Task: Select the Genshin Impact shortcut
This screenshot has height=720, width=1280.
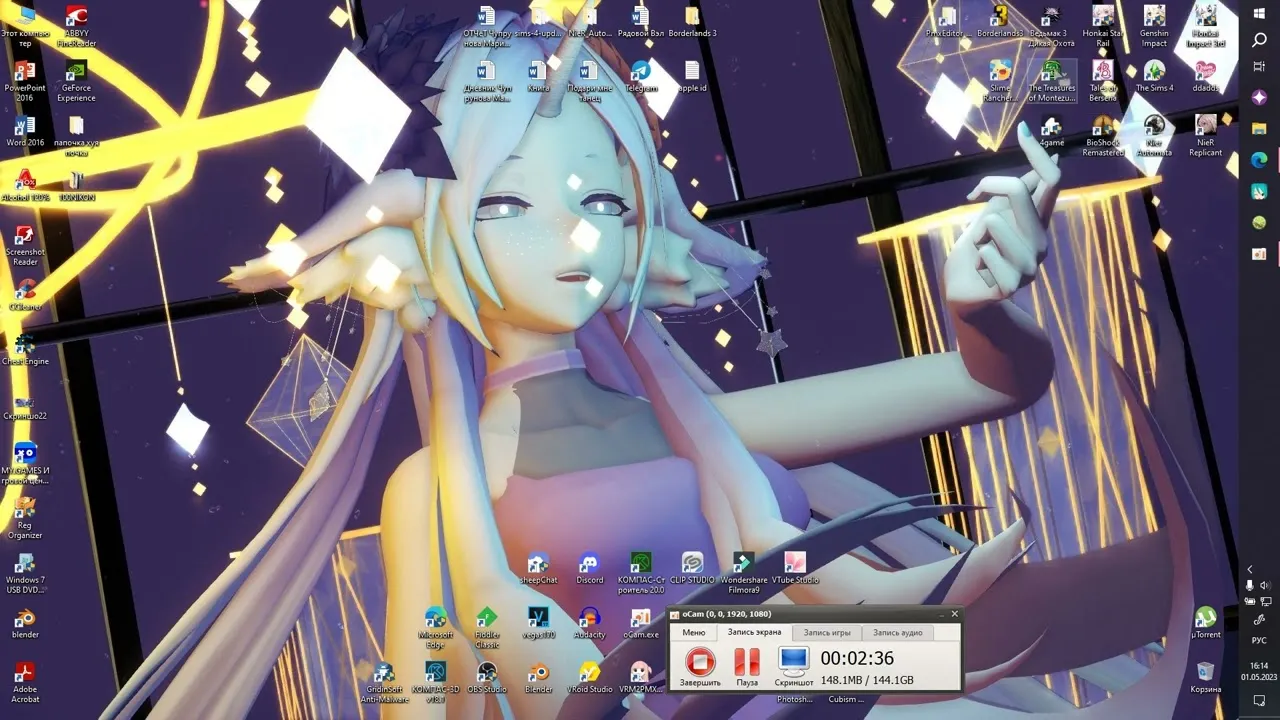Action: coord(1154,27)
